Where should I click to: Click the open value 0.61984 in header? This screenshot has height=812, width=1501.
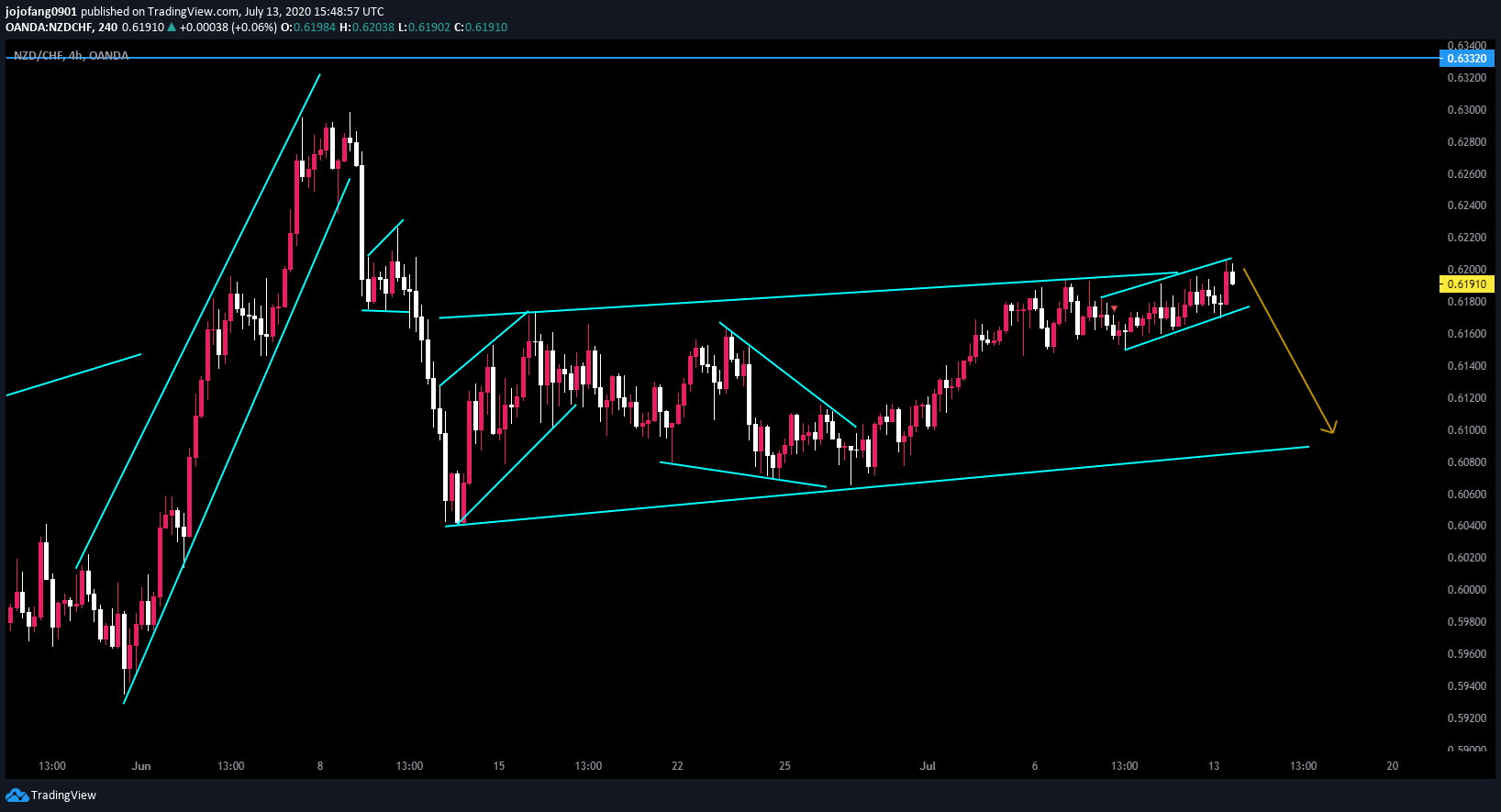pos(315,28)
